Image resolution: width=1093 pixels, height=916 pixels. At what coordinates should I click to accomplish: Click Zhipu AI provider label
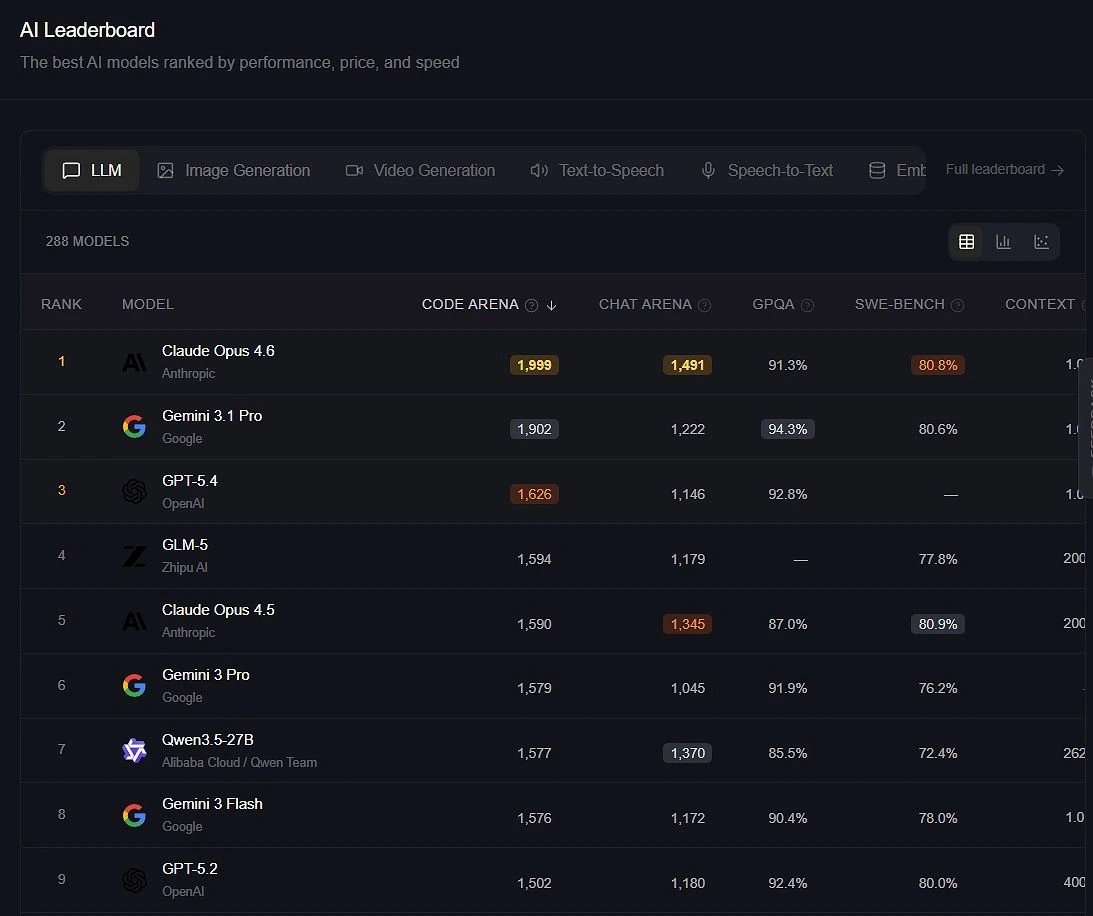(x=185, y=567)
